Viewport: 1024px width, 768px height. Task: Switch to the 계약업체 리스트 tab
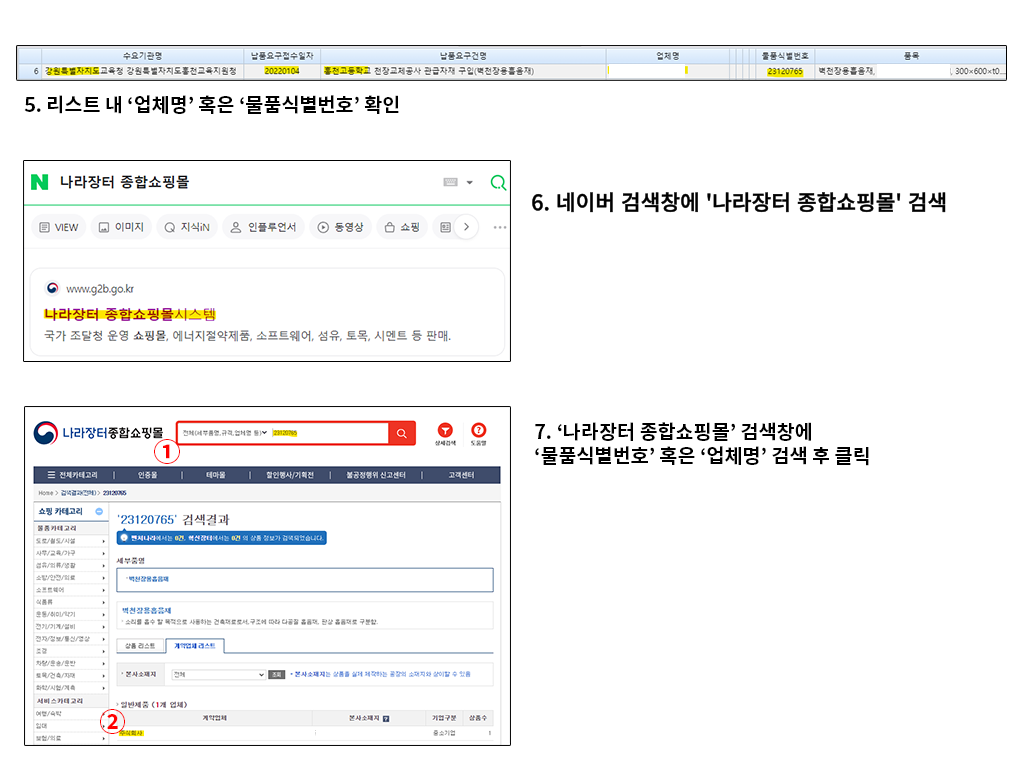tap(194, 644)
